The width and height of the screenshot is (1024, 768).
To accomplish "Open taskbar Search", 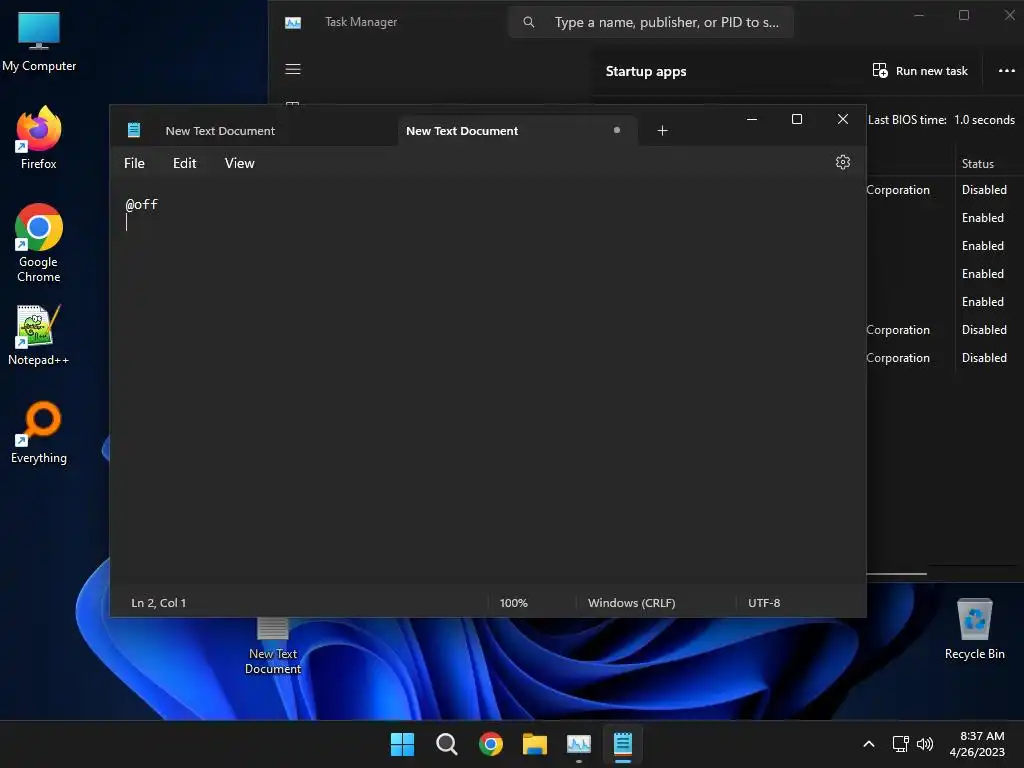I will pyautogui.click(x=447, y=744).
